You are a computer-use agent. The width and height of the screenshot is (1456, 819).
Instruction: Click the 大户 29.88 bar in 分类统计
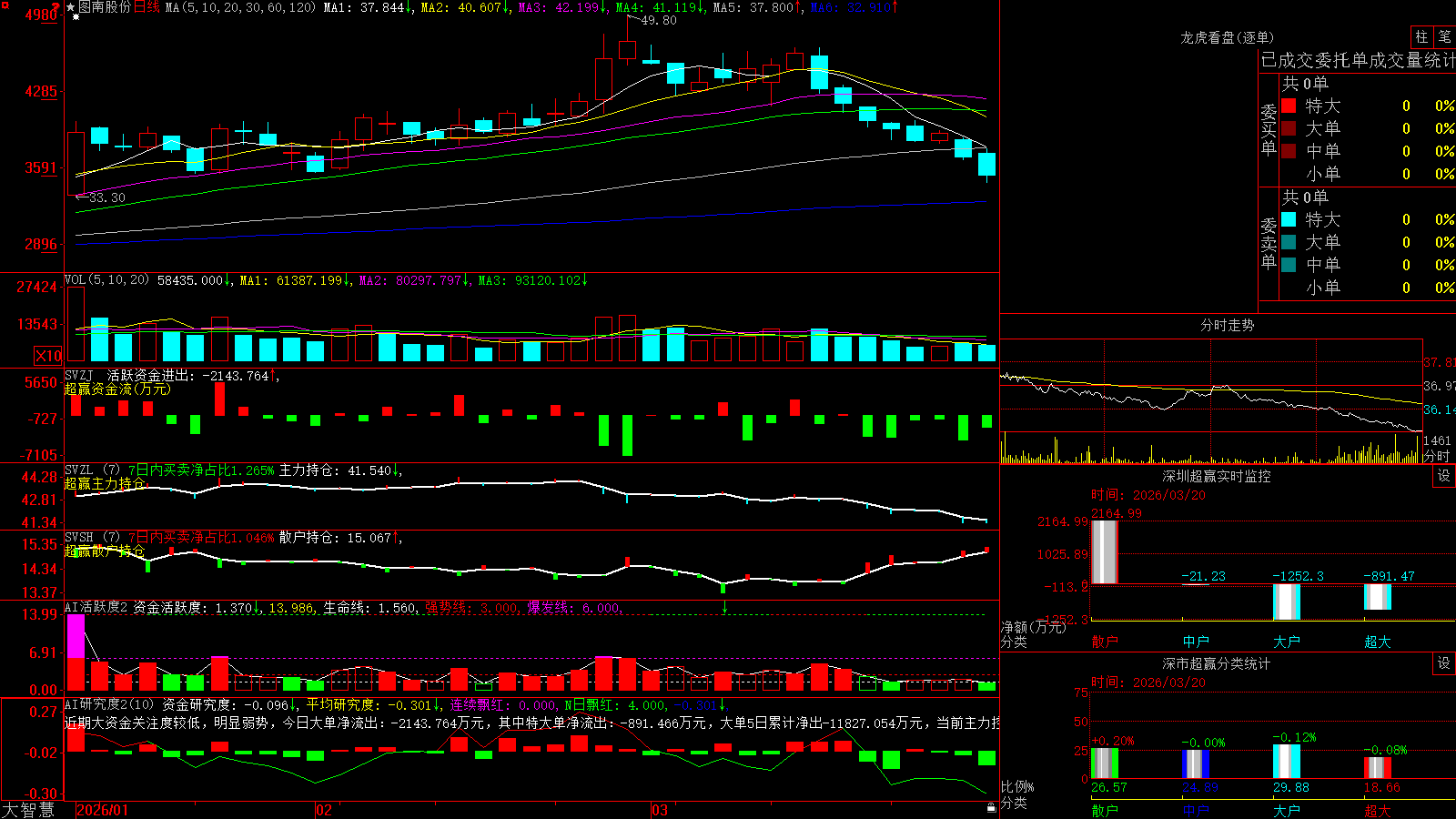[x=1286, y=762]
